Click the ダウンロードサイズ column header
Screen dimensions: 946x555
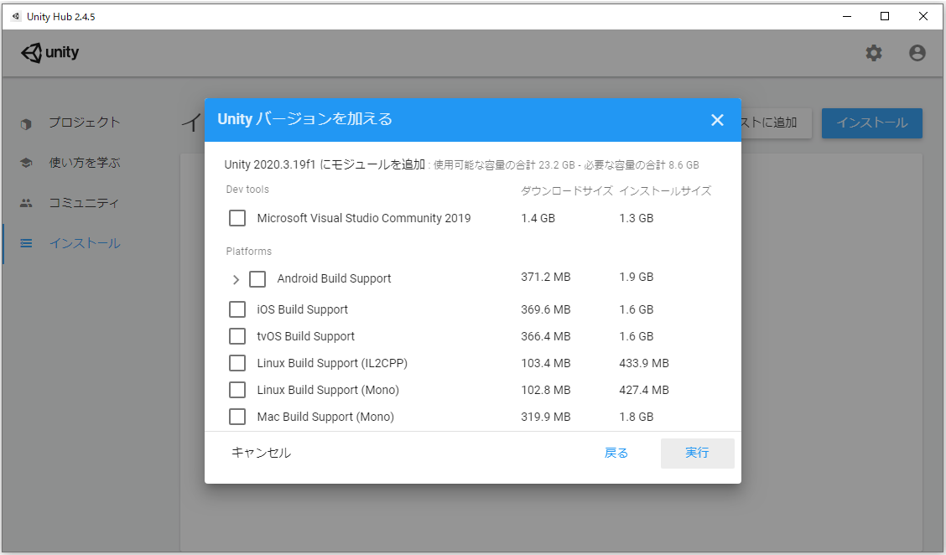pos(567,191)
